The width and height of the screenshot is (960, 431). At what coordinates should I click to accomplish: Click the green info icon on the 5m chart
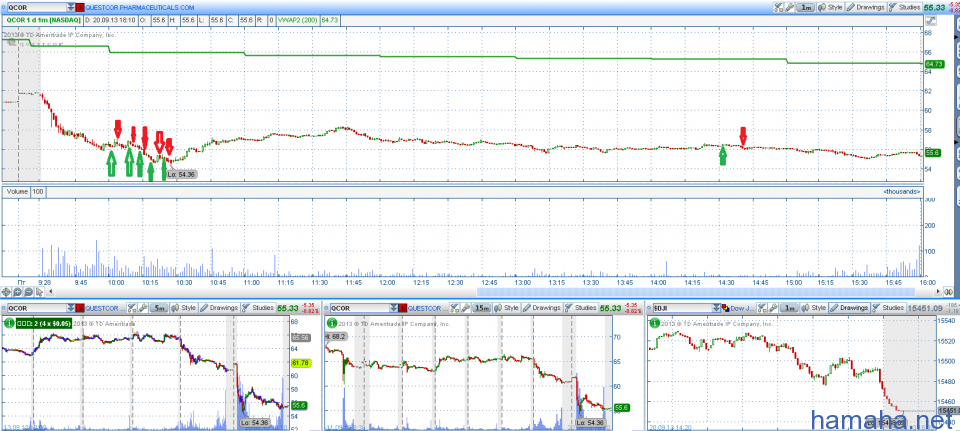pyautogui.click(x=9, y=323)
